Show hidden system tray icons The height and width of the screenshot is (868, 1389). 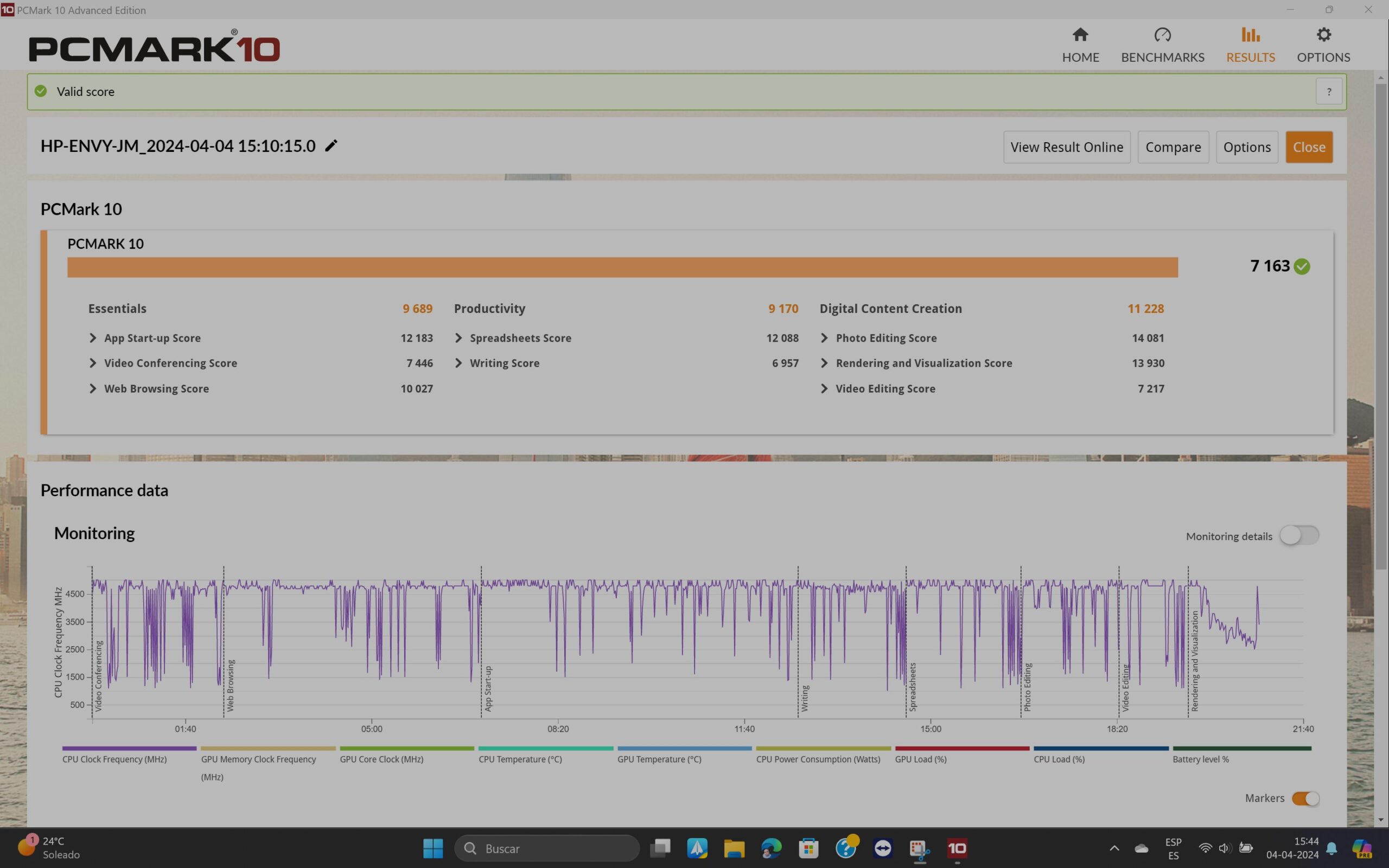[1114, 848]
